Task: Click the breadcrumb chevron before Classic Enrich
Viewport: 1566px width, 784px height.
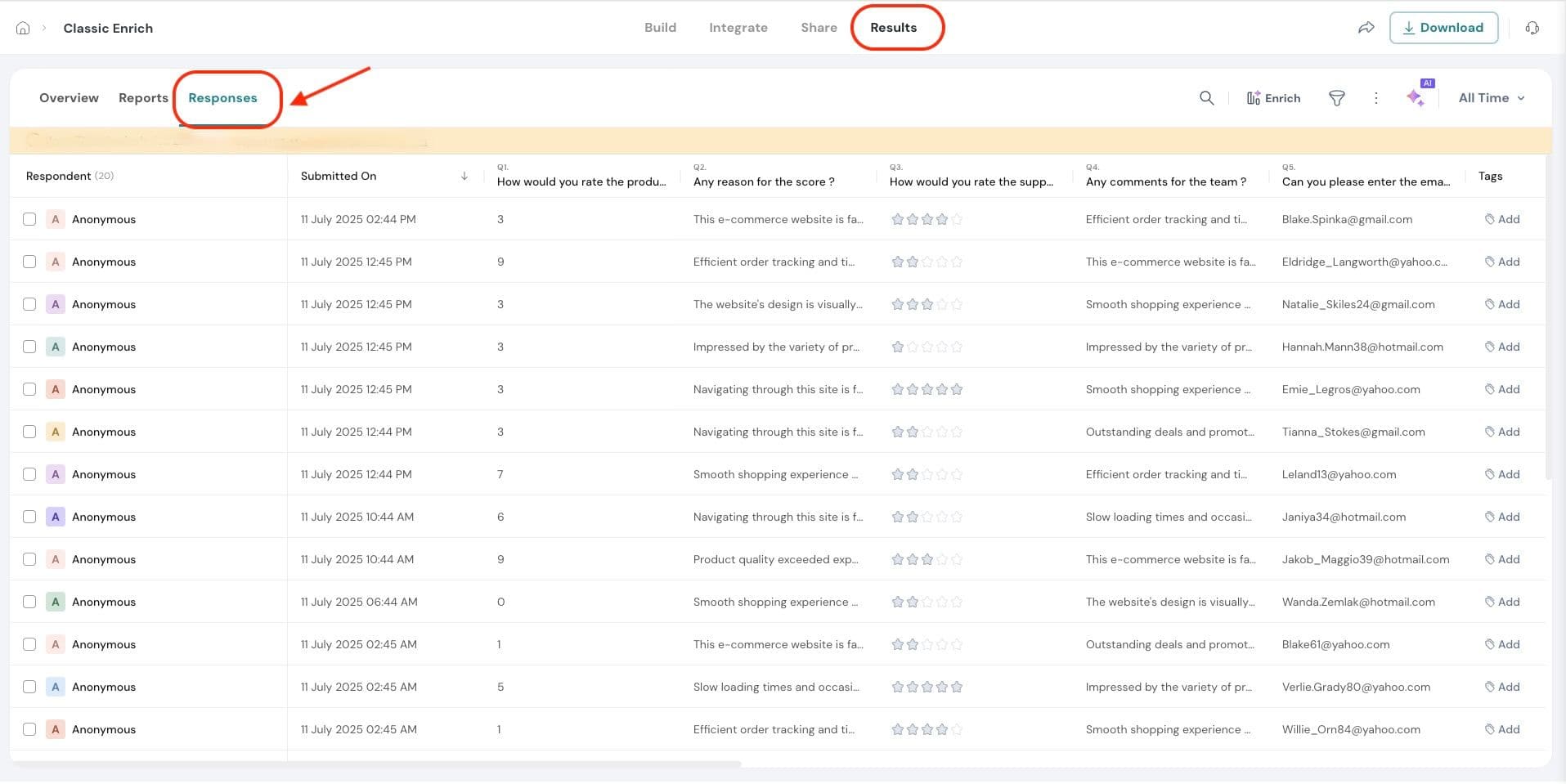Action: coord(44,28)
